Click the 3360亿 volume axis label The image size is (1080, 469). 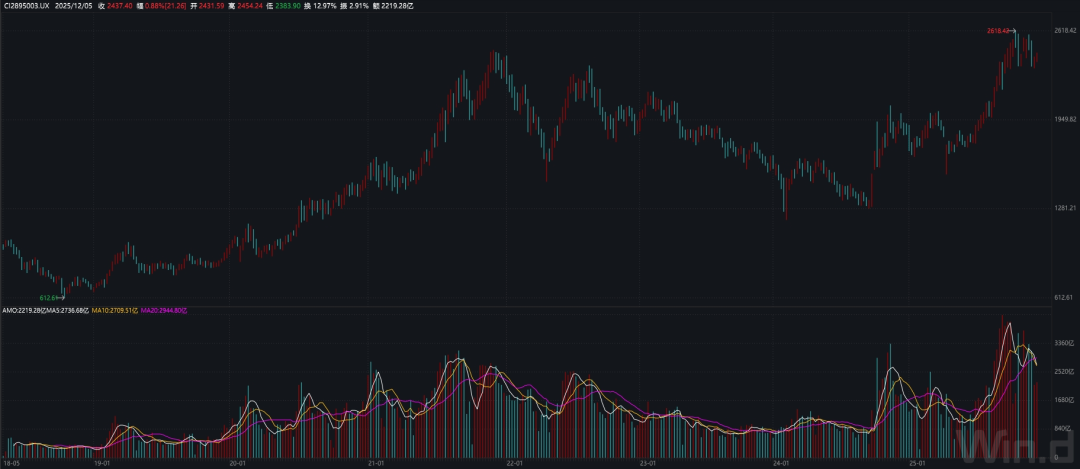[1065, 343]
